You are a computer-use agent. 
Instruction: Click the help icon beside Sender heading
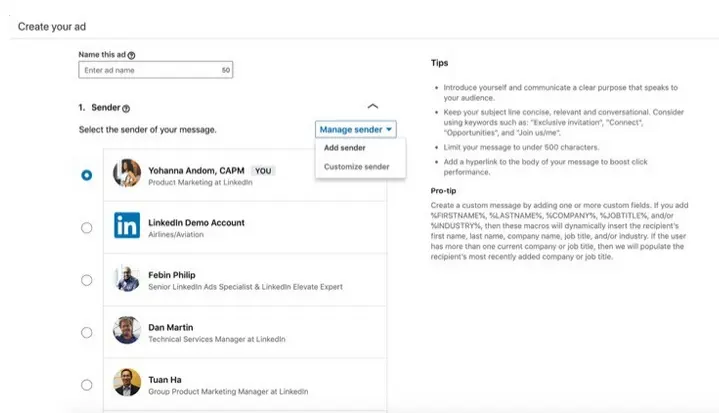coord(126,107)
